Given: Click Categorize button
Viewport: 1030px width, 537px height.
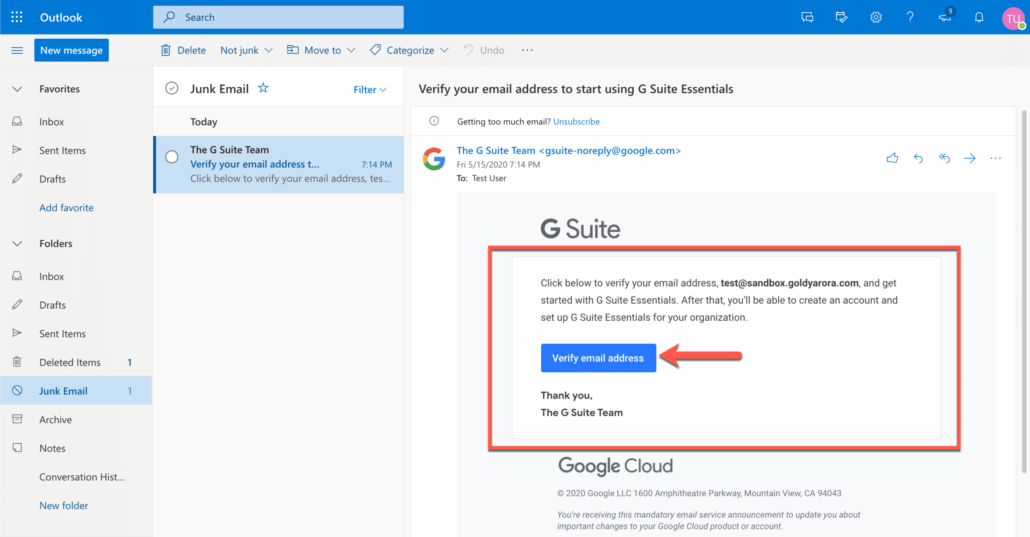Looking at the screenshot, I should coord(402,50).
